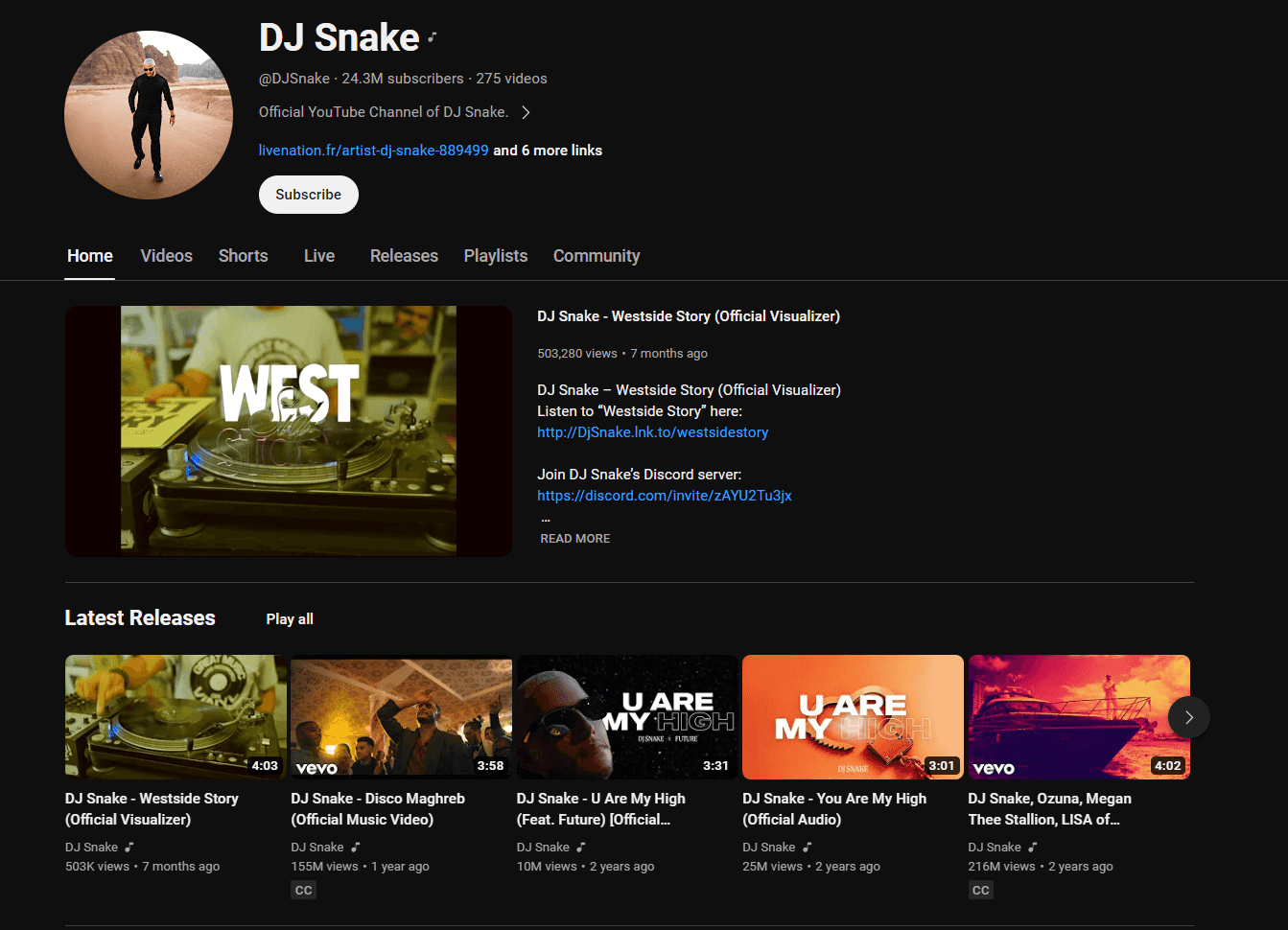Expand the 'and 6 more links' section
Viewport: 1288px width, 930px height.
[548, 151]
